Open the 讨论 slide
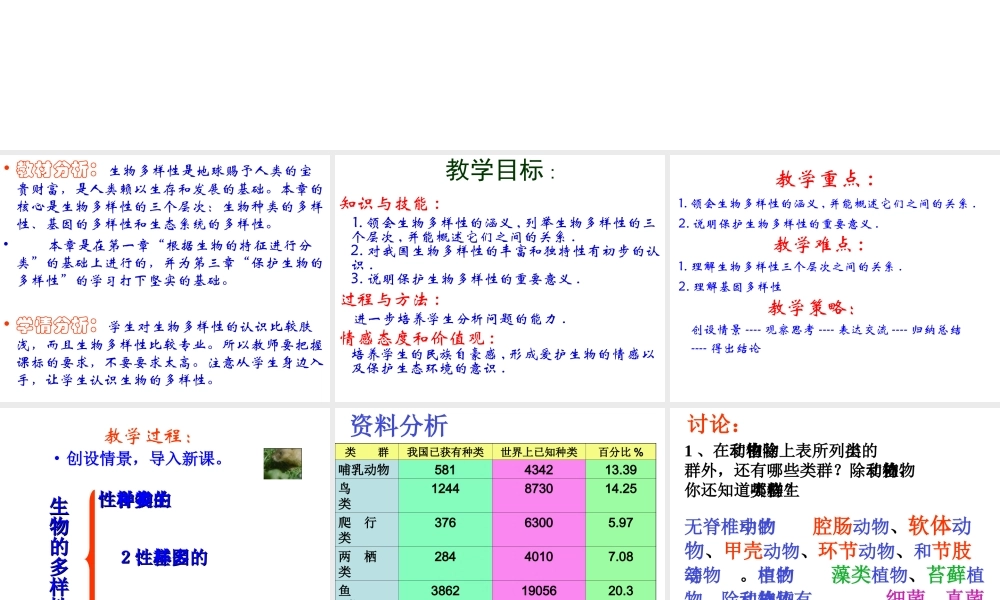Screen dimensions: 1000x600 [x=835, y=504]
